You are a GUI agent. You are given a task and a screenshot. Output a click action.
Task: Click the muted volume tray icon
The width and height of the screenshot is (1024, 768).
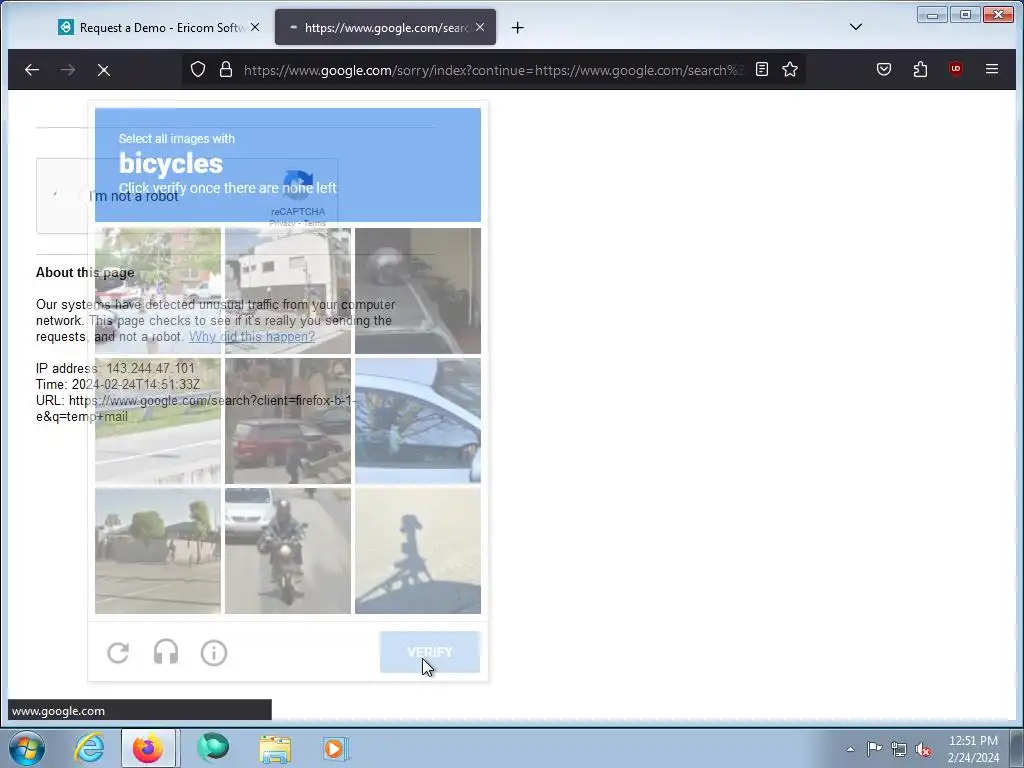click(x=923, y=749)
